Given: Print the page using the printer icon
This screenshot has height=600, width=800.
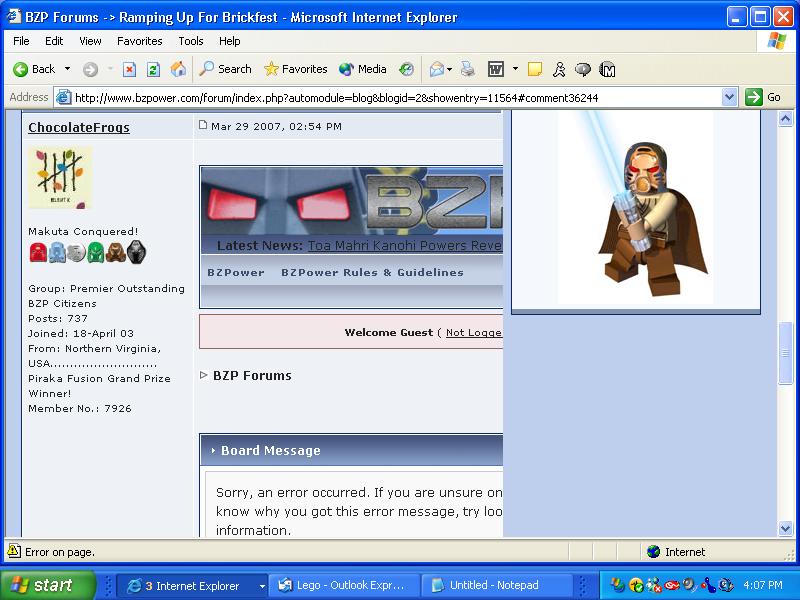Looking at the screenshot, I should point(468,69).
